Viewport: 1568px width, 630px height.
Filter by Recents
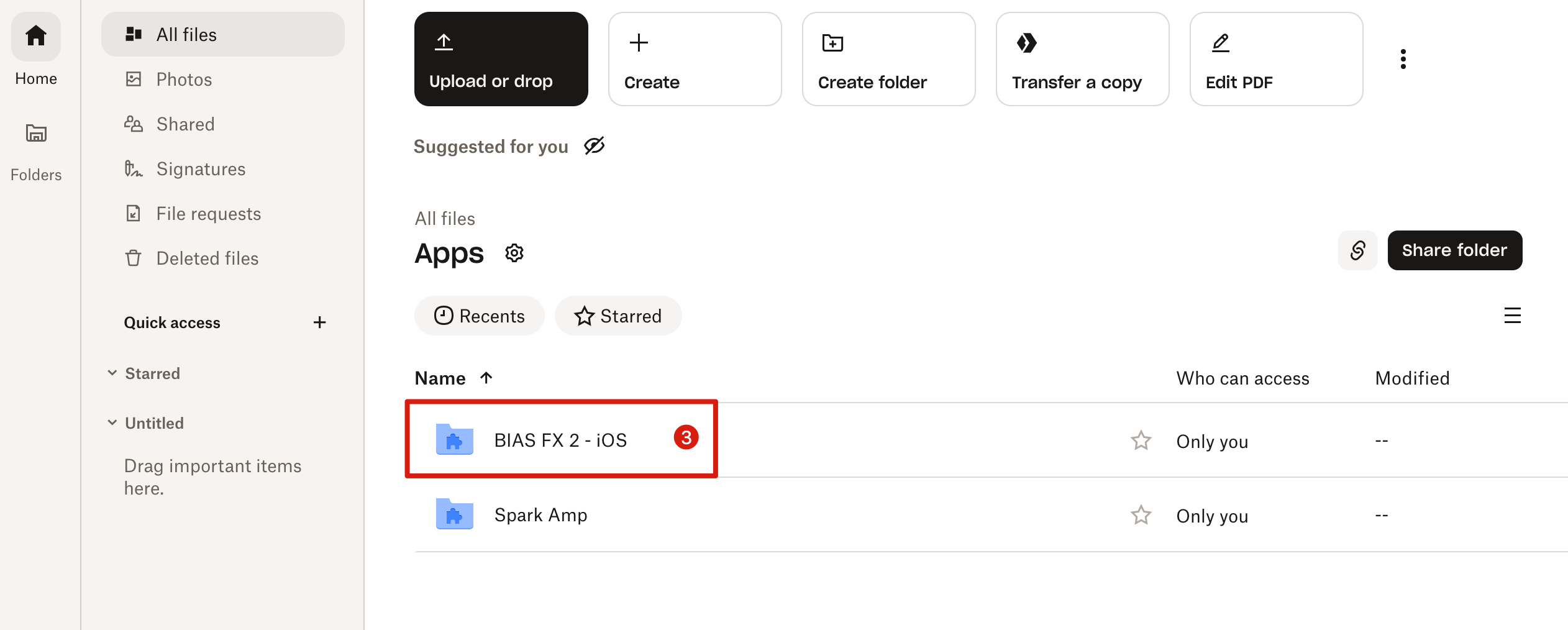tap(480, 316)
